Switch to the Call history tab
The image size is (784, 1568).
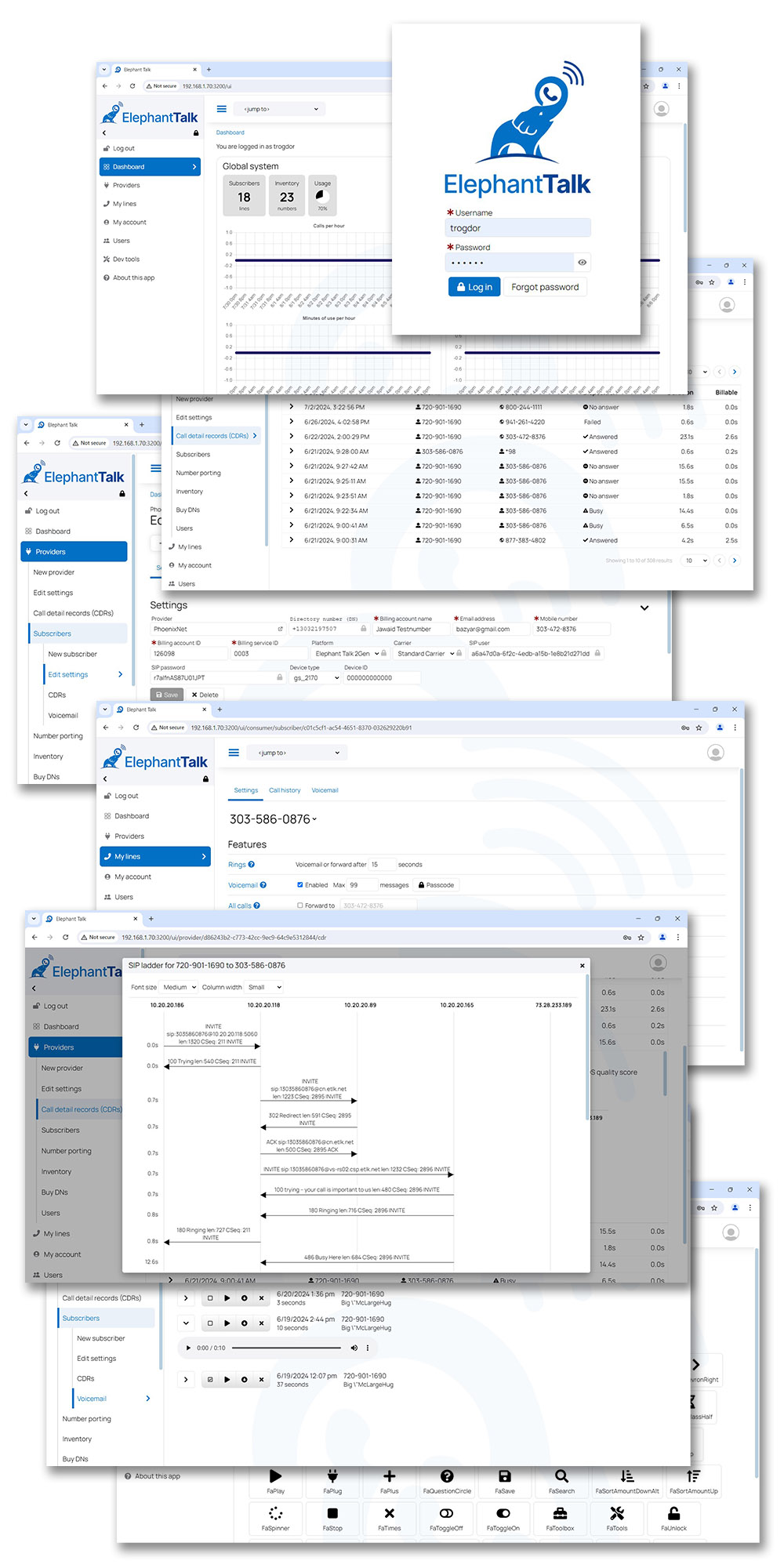pos(285,790)
